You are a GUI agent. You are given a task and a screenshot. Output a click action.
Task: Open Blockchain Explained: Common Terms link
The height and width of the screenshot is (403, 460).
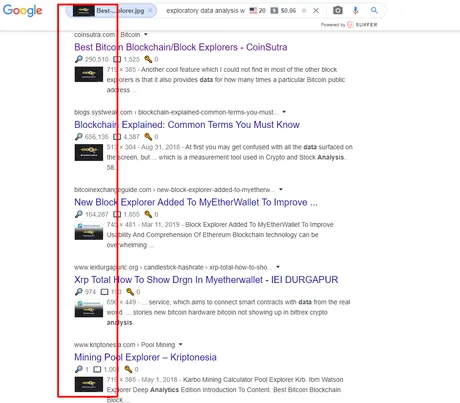187,125
